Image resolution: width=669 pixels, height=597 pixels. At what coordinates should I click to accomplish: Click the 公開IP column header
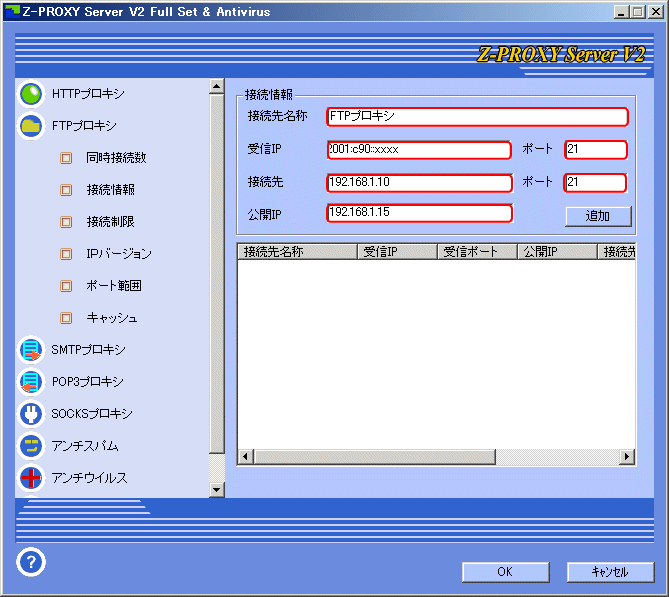click(557, 252)
